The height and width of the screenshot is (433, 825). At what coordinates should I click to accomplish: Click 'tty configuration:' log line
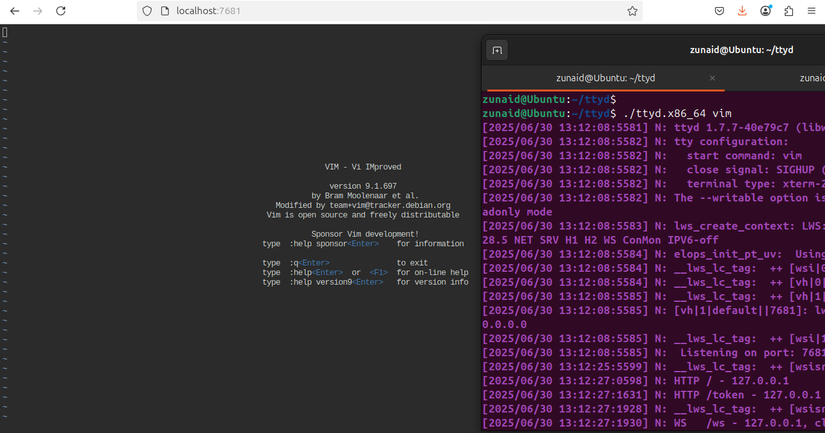tap(636, 142)
